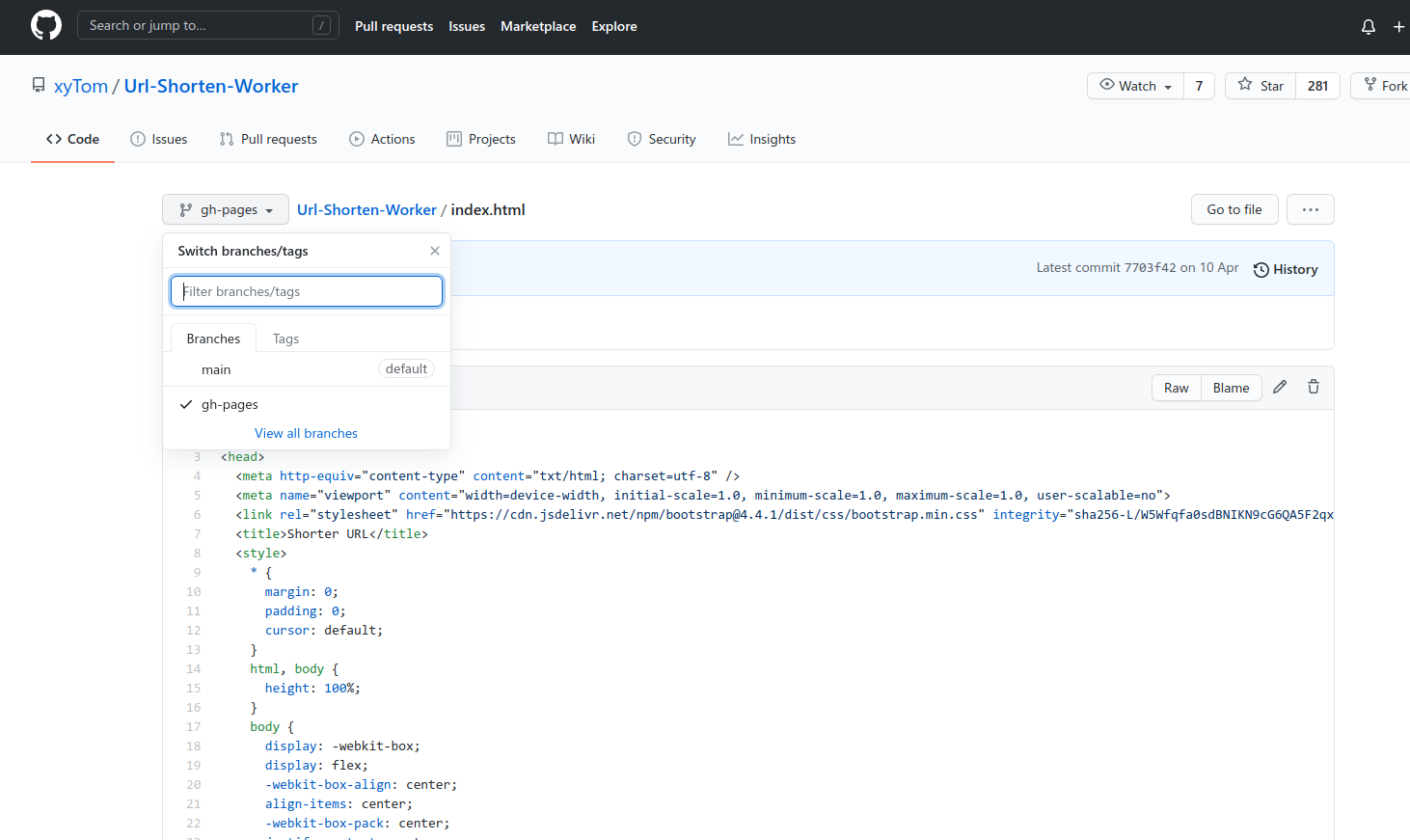Viewport: 1410px width, 840px height.
Task: Focus the Filter branches/tags field
Action: [x=307, y=291]
